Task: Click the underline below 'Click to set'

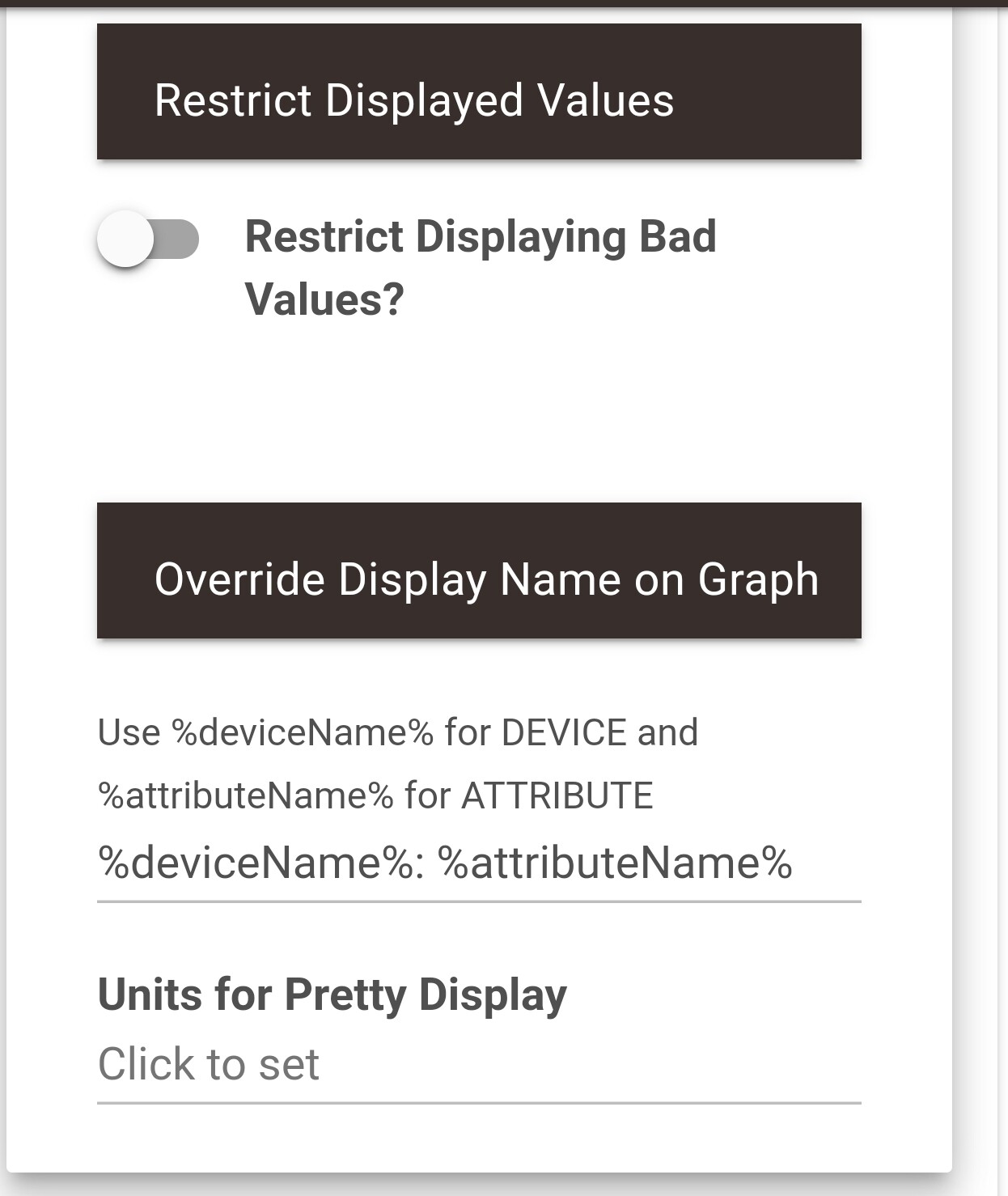Action: click(x=479, y=1102)
